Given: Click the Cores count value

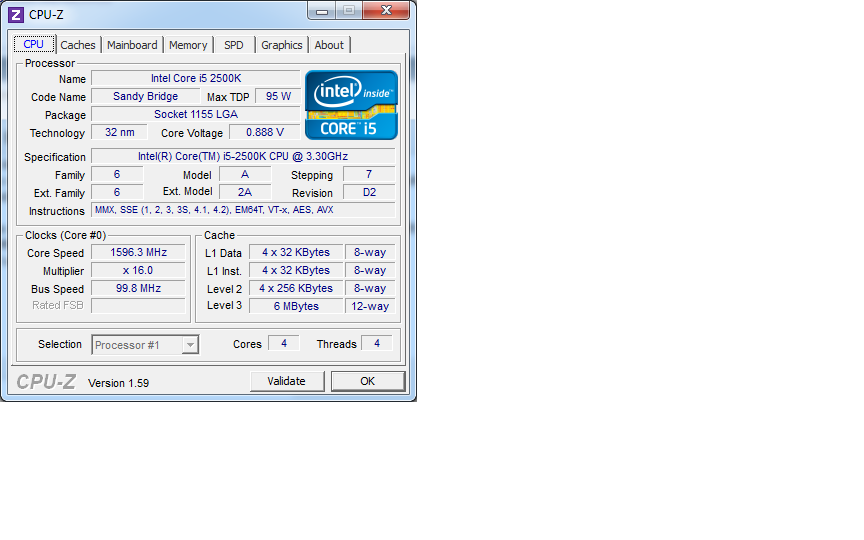Looking at the screenshot, I should click(x=284, y=343).
